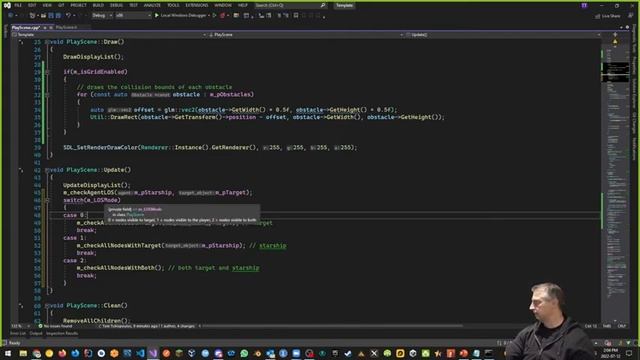The width and height of the screenshot is (640, 360).
Task: Open the FILE menu
Action: (18, 5)
